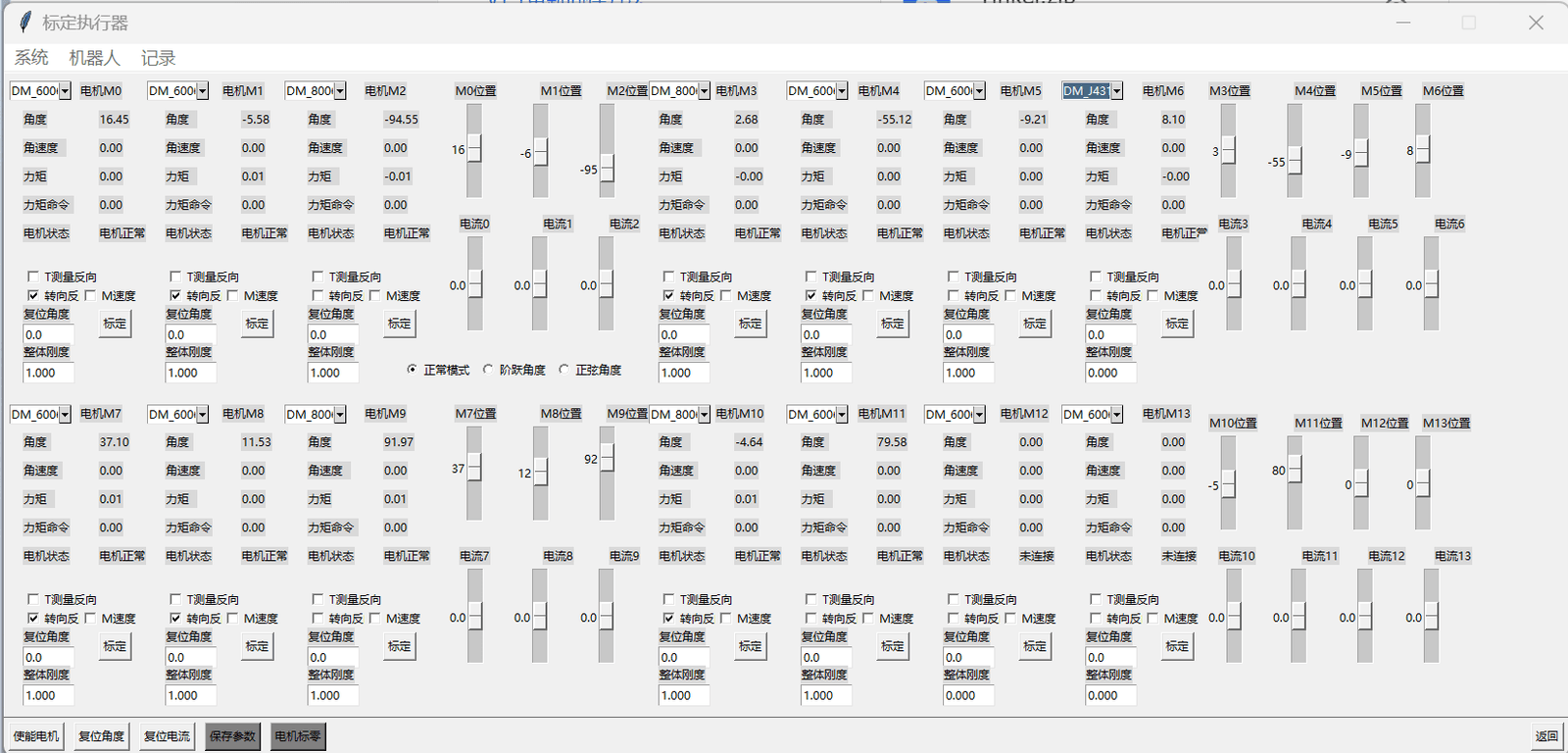Uncheck 转向反 for 电机M4

click(810, 295)
